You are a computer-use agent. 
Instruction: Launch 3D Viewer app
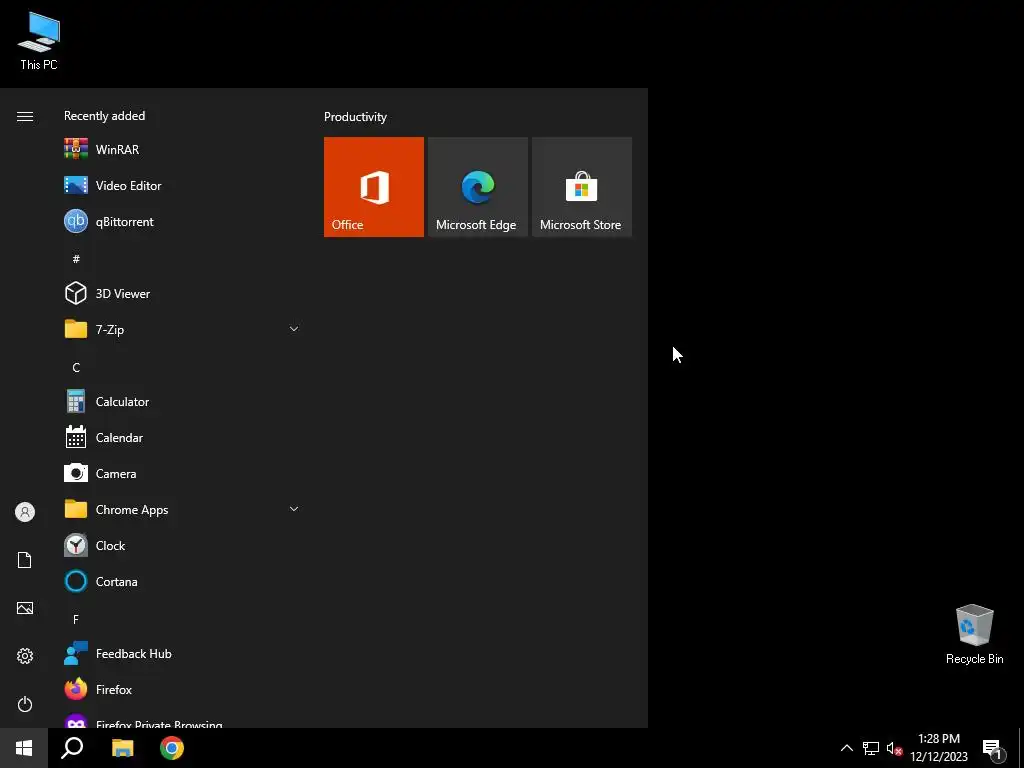tap(182, 293)
